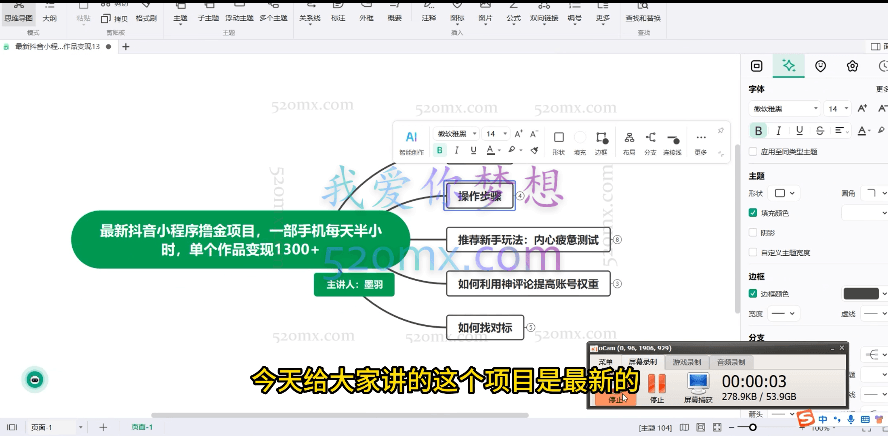Open the font family dropdown in right panel
The width and height of the screenshot is (888, 436).
coord(784,108)
